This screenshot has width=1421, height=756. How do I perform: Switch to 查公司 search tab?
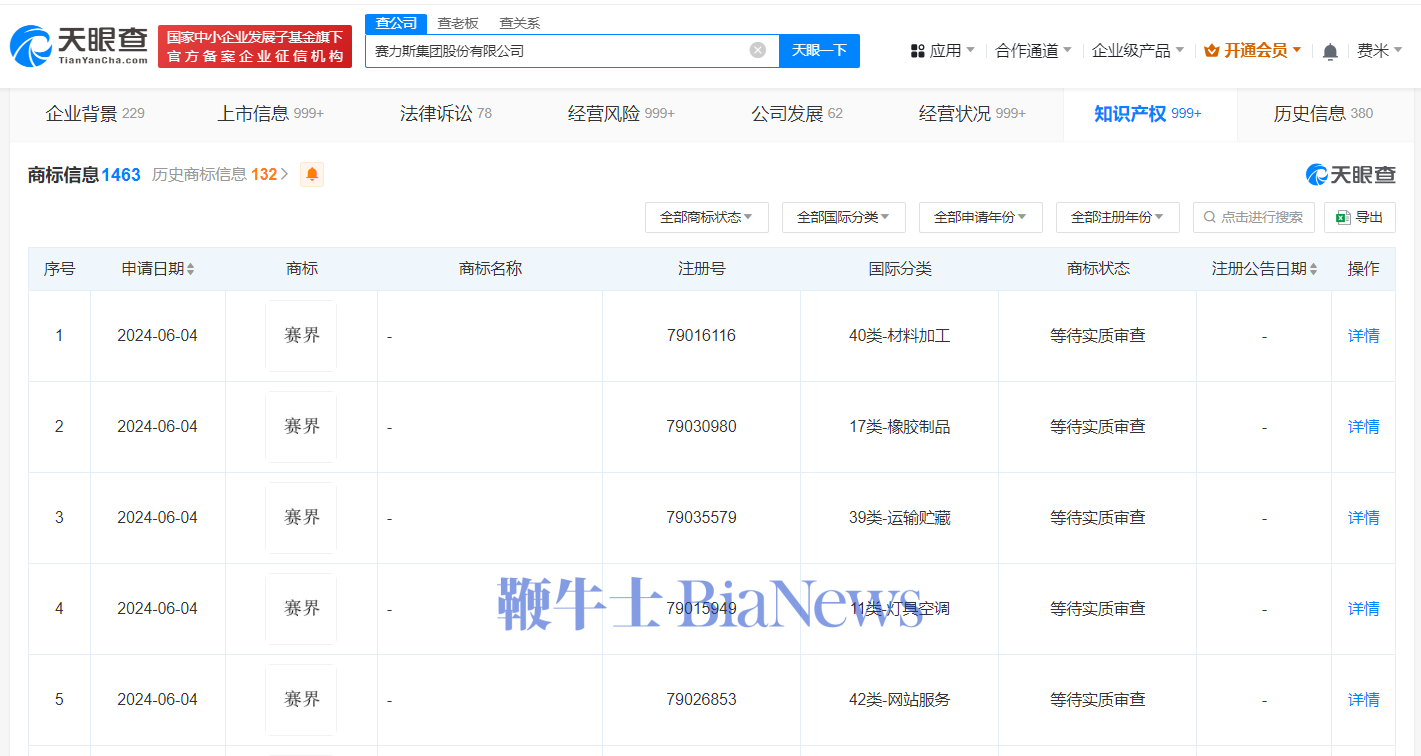coord(396,23)
